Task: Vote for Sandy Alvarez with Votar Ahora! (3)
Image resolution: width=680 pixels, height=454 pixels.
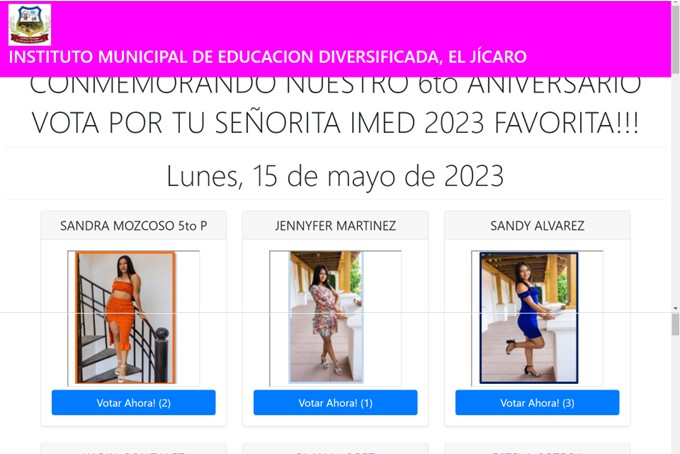Action: (x=537, y=402)
